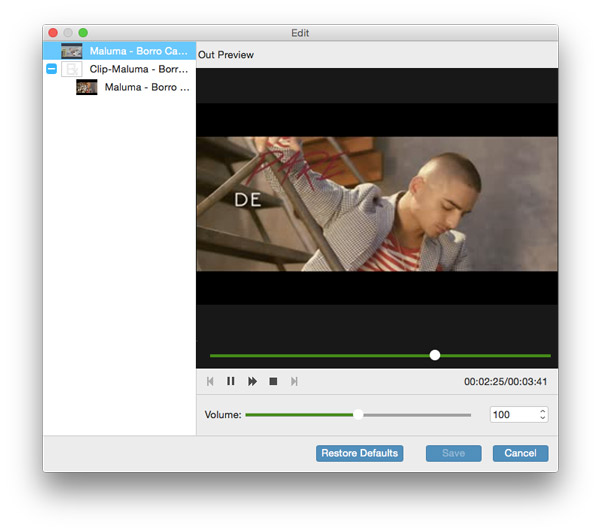Click the skip to start playback icon

pos(210,381)
